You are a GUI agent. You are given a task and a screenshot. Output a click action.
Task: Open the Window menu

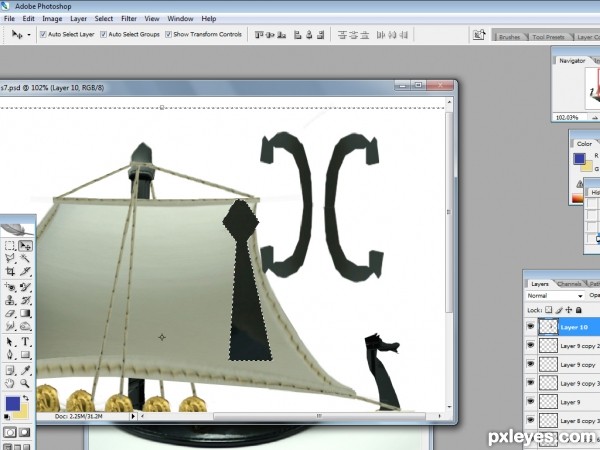tap(180, 18)
